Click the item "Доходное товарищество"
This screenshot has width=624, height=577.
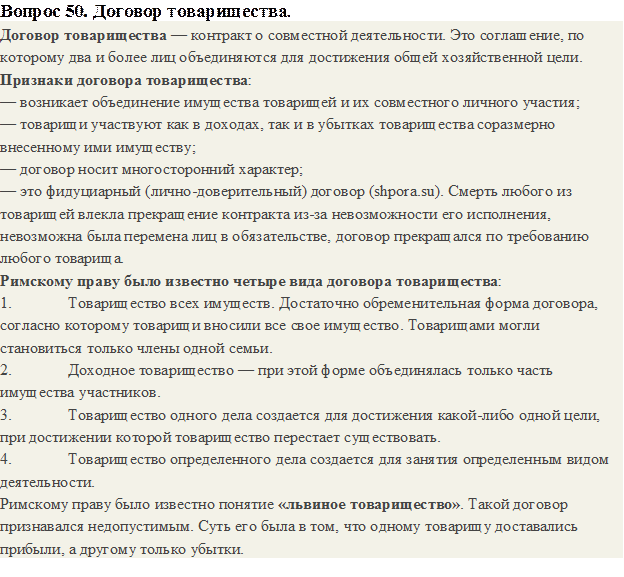click(151, 371)
